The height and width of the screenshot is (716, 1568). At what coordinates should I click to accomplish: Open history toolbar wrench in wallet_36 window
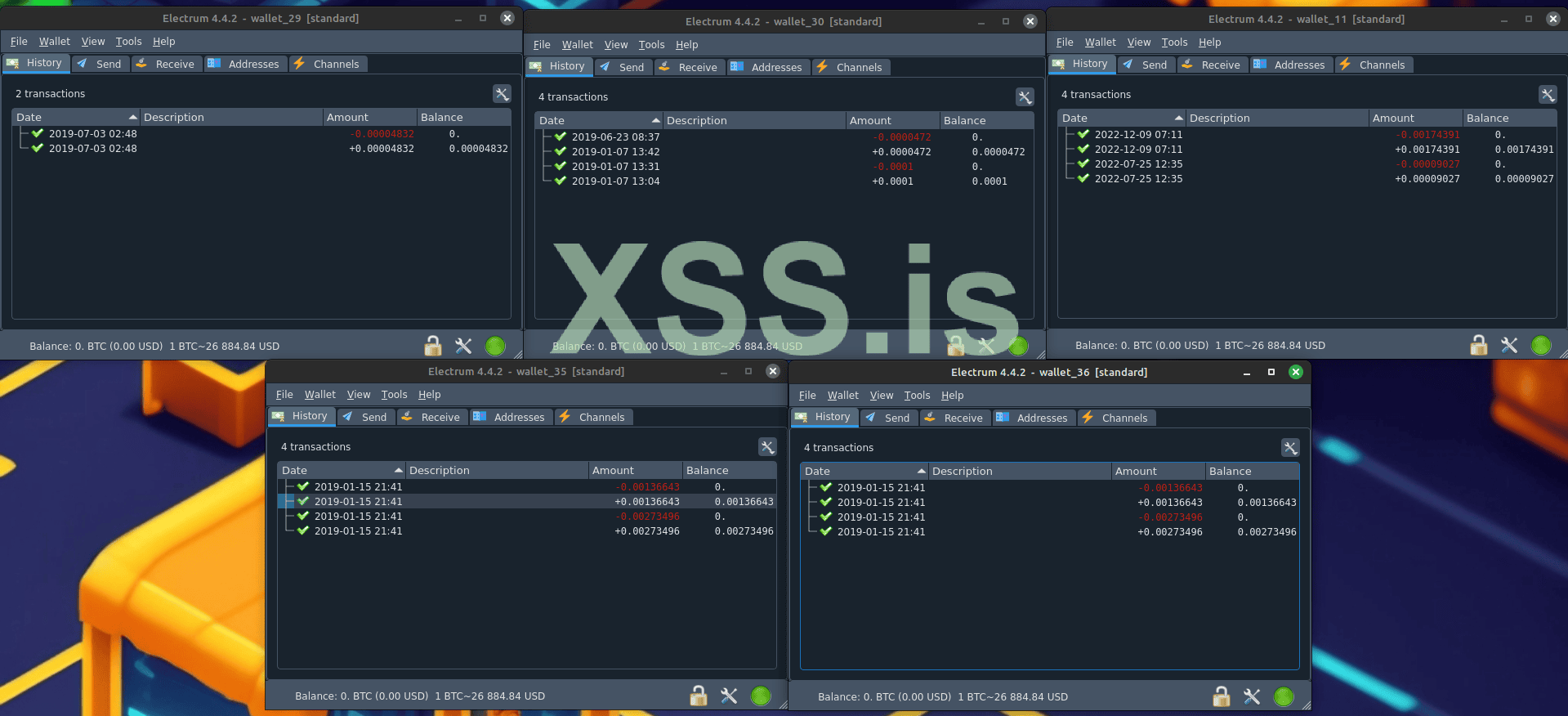tap(1290, 448)
